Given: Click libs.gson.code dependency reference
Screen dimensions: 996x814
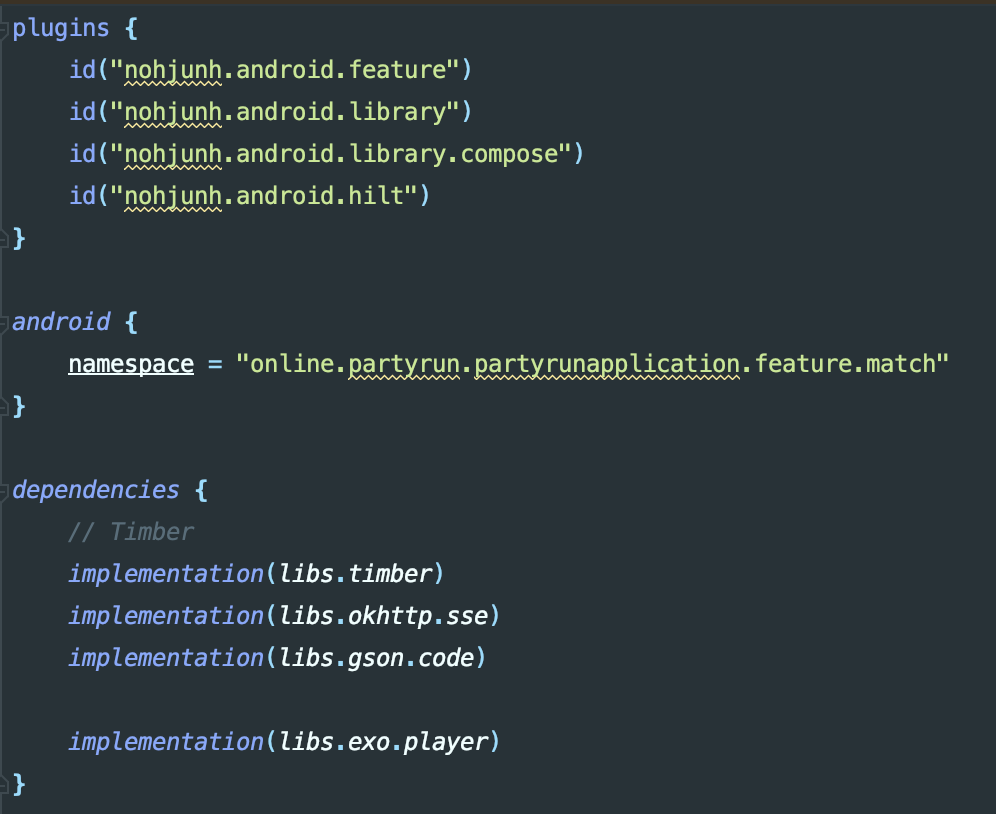Looking at the screenshot, I should point(377,658).
